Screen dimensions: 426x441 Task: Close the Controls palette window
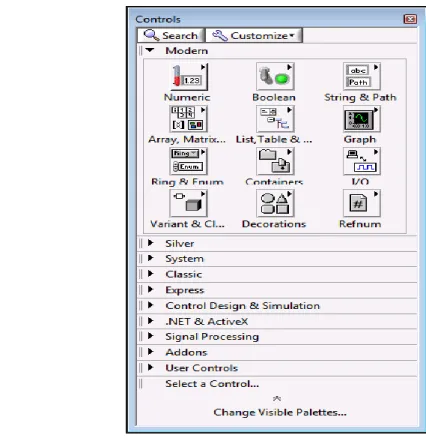[410, 19]
